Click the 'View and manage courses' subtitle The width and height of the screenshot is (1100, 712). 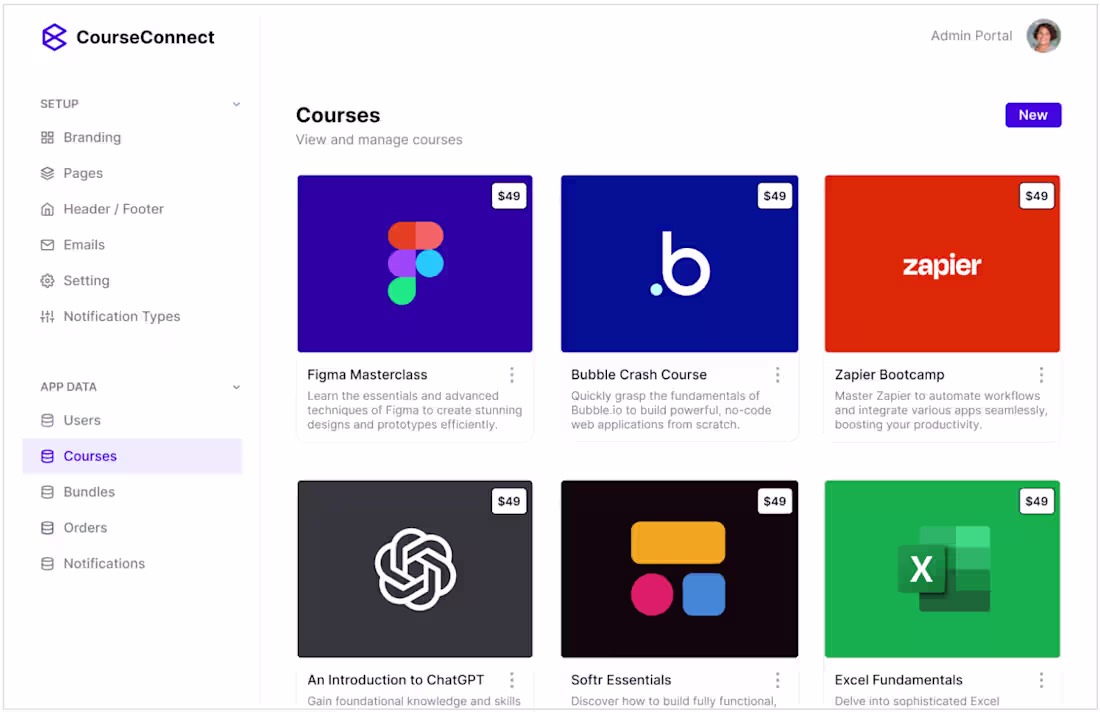click(379, 140)
